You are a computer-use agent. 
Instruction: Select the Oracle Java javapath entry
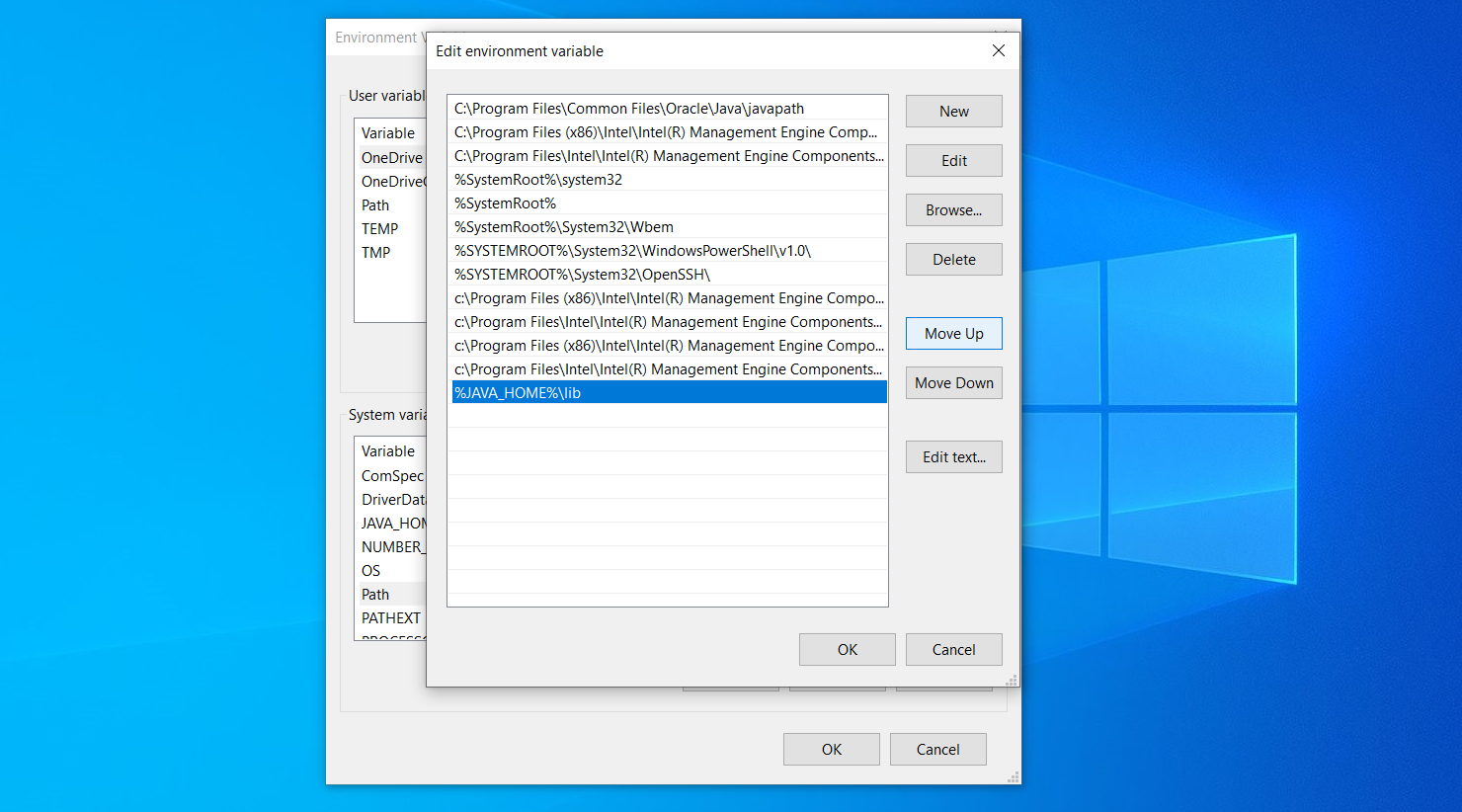point(669,109)
